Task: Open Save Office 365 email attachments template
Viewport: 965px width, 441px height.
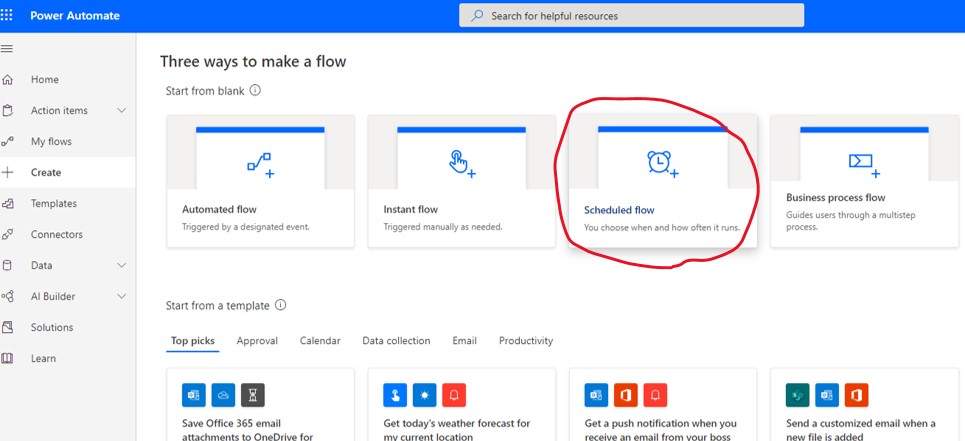Action: click(260, 405)
